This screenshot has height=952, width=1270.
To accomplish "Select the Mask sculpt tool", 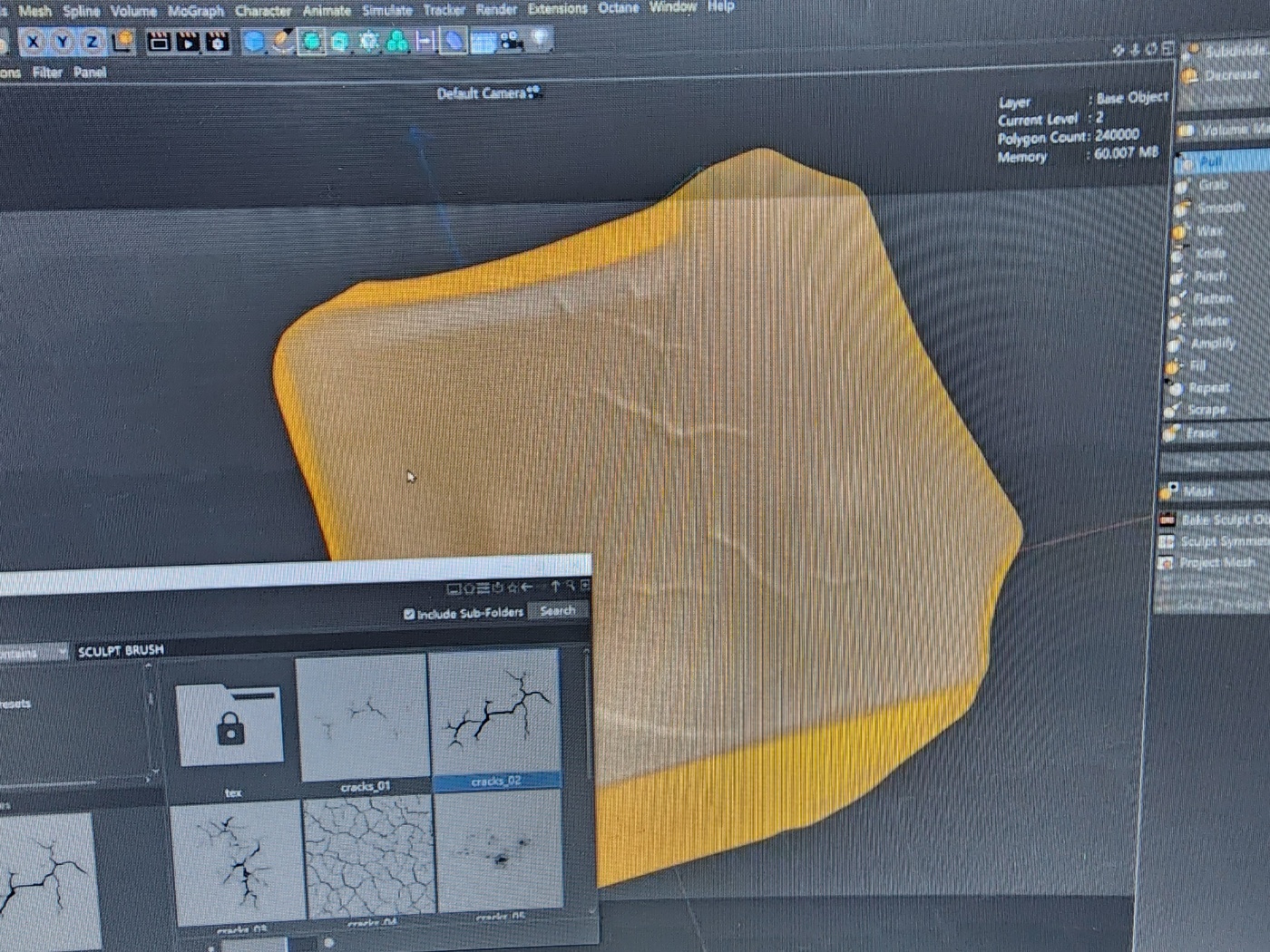I will [1213, 491].
